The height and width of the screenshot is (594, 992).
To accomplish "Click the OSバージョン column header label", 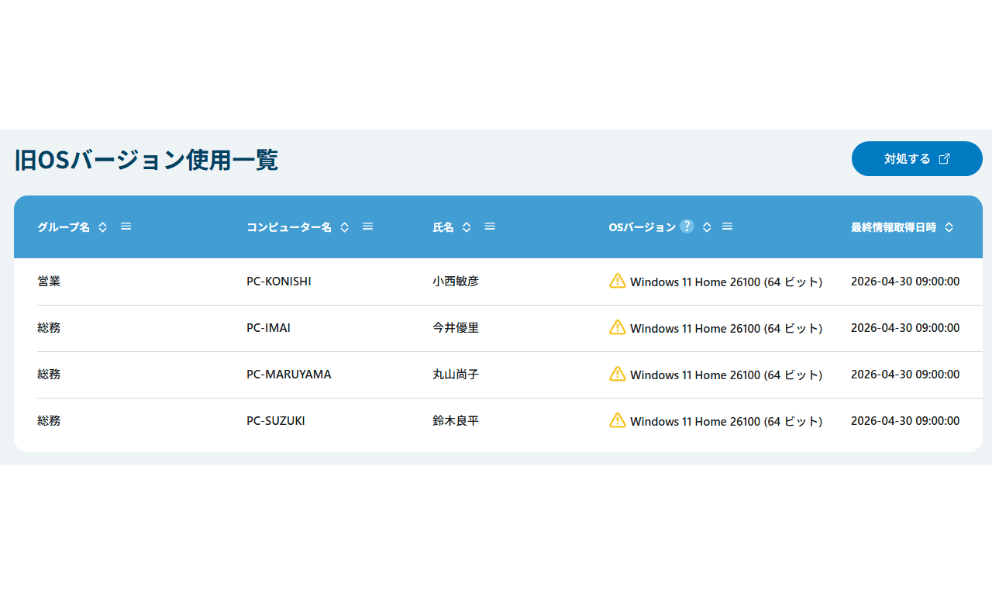I will coord(642,227).
